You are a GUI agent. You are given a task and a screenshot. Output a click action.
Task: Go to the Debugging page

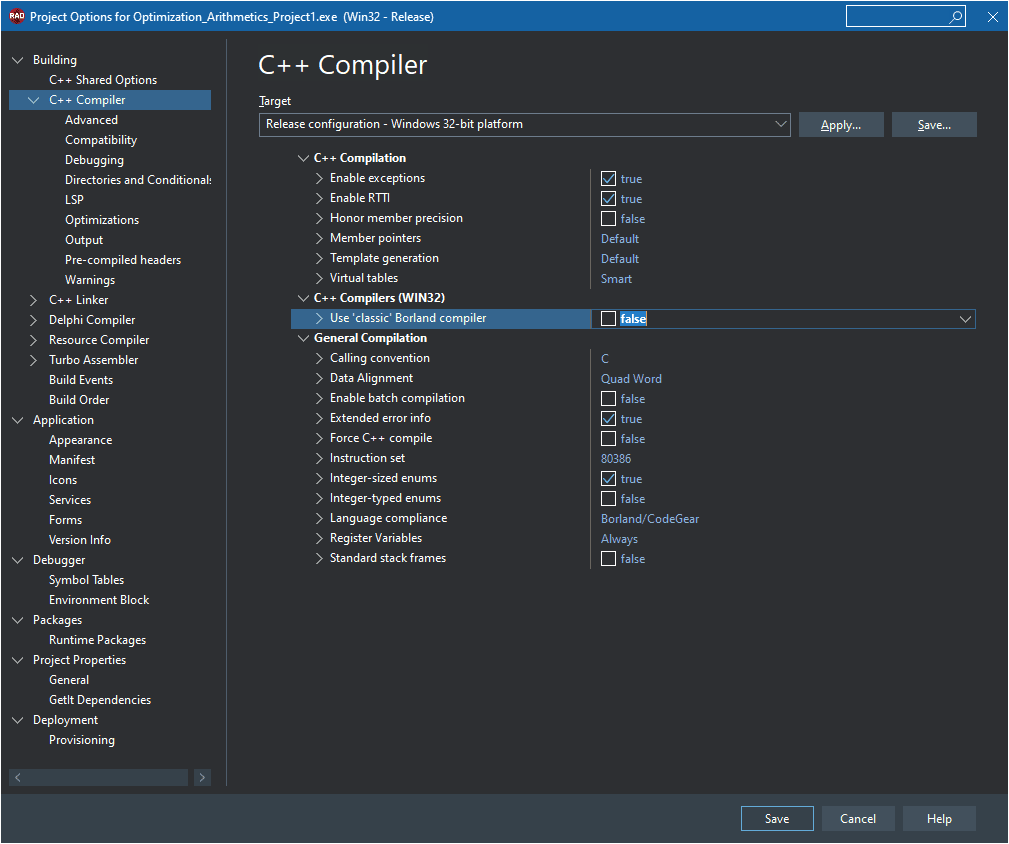[x=95, y=160]
